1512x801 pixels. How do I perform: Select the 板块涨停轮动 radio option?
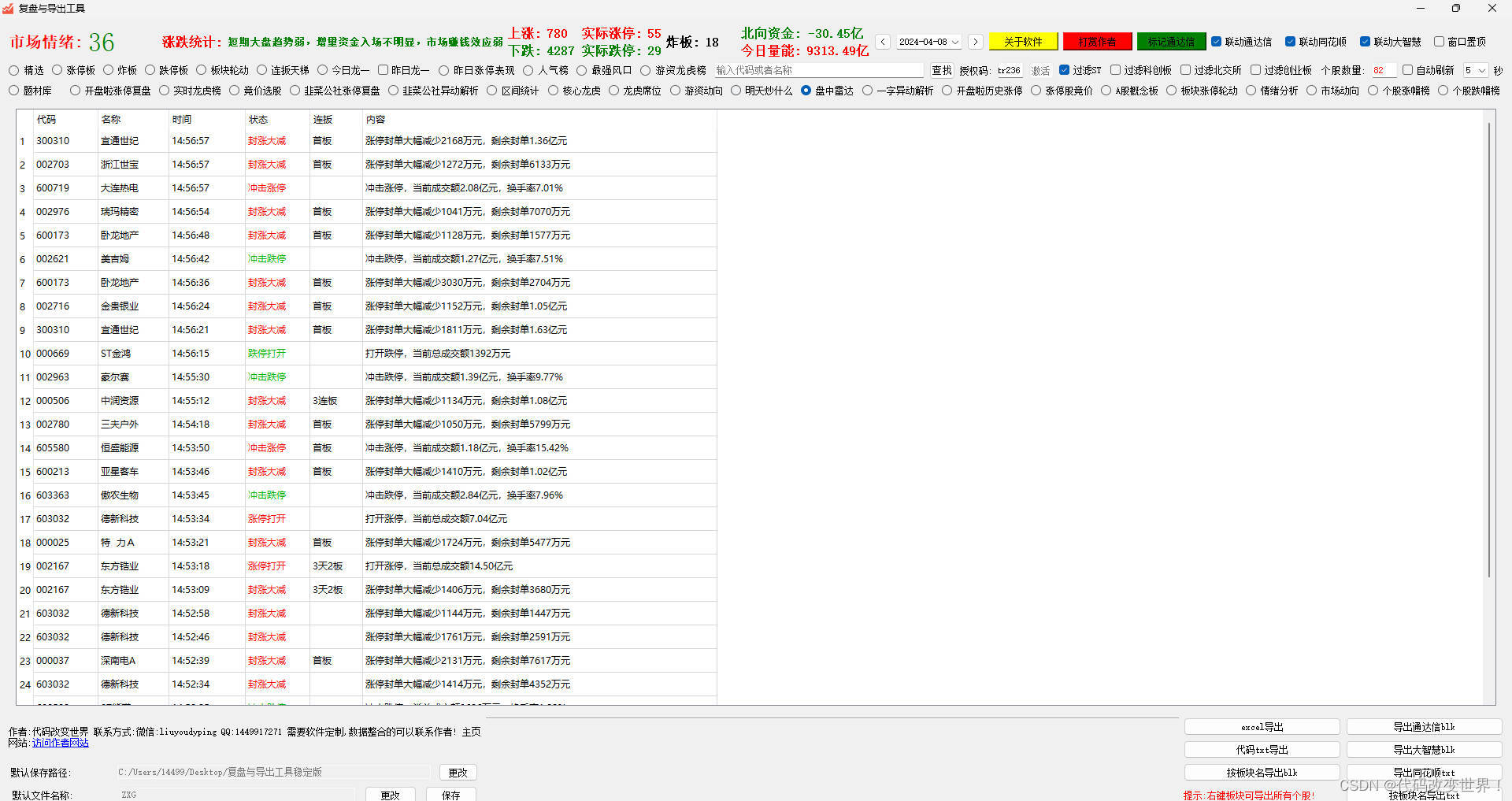click(x=1171, y=91)
